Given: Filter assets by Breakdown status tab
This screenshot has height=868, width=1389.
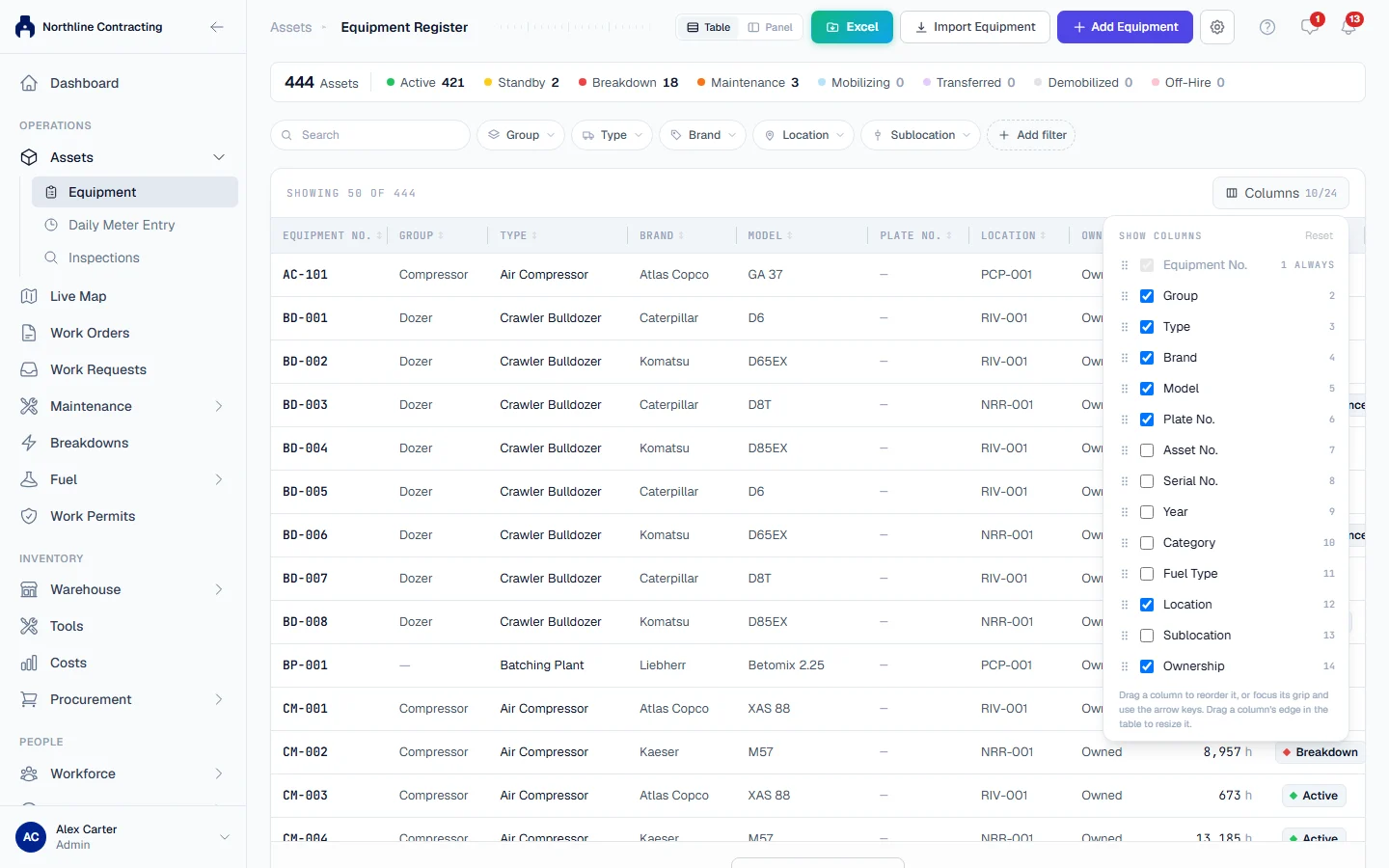Looking at the screenshot, I should [x=628, y=83].
